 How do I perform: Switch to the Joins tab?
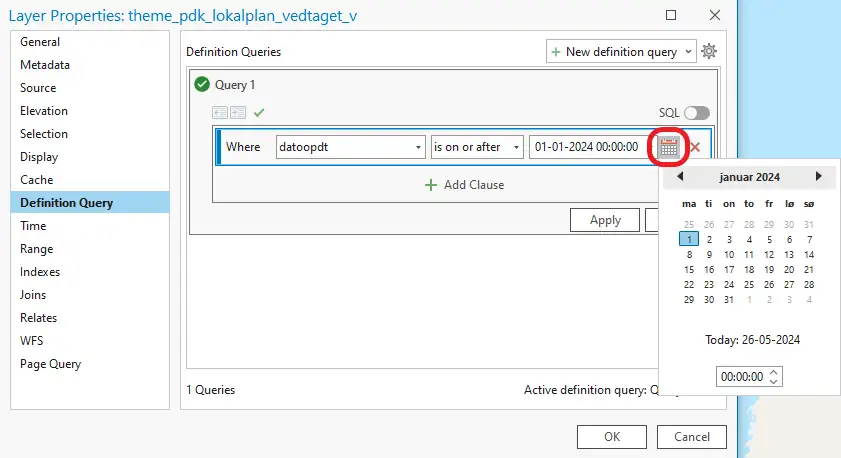[35, 295]
